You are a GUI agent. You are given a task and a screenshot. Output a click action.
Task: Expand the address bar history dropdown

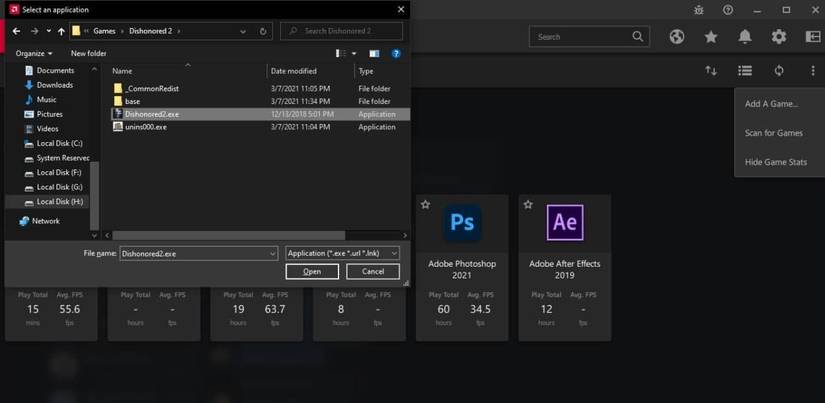coord(243,31)
